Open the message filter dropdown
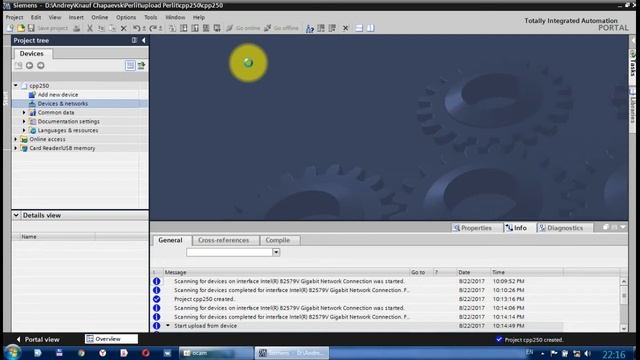The height and width of the screenshot is (360, 640). (276, 252)
